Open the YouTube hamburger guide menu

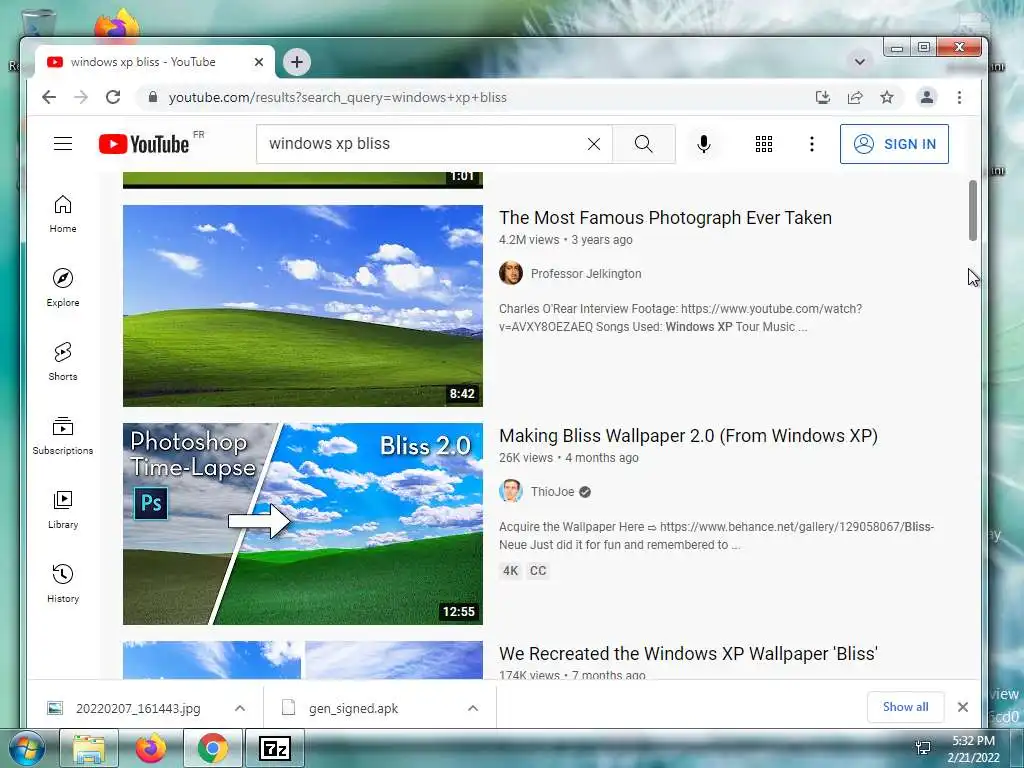pos(63,144)
